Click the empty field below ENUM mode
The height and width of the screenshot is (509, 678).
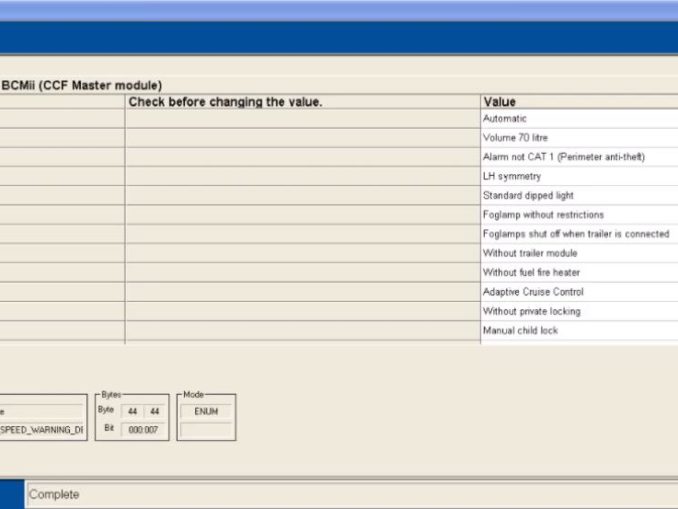[x=206, y=430]
